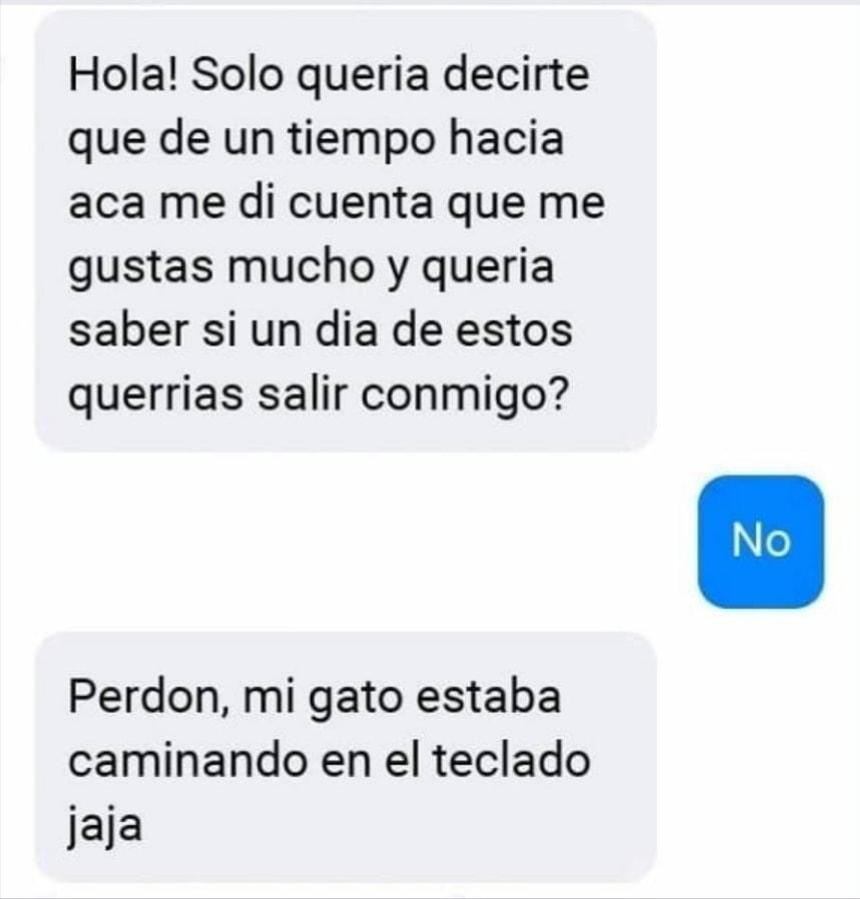This screenshot has width=860, height=899.
Task: Click the blue "No" reply bubble
Action: click(x=760, y=541)
